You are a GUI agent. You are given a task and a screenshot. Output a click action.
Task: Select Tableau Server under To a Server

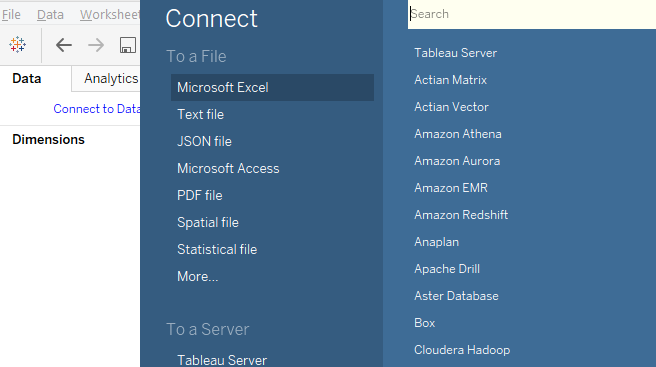[222, 360]
